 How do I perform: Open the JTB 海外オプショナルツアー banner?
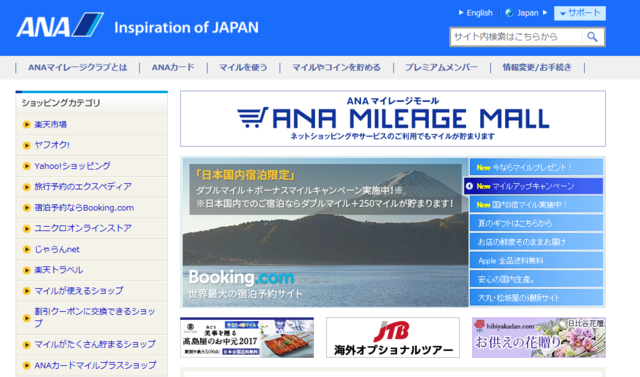[393, 337]
